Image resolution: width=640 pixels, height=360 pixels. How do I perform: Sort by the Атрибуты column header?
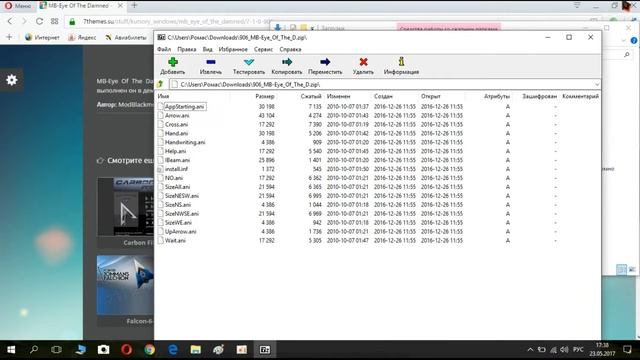pyautogui.click(x=497, y=96)
